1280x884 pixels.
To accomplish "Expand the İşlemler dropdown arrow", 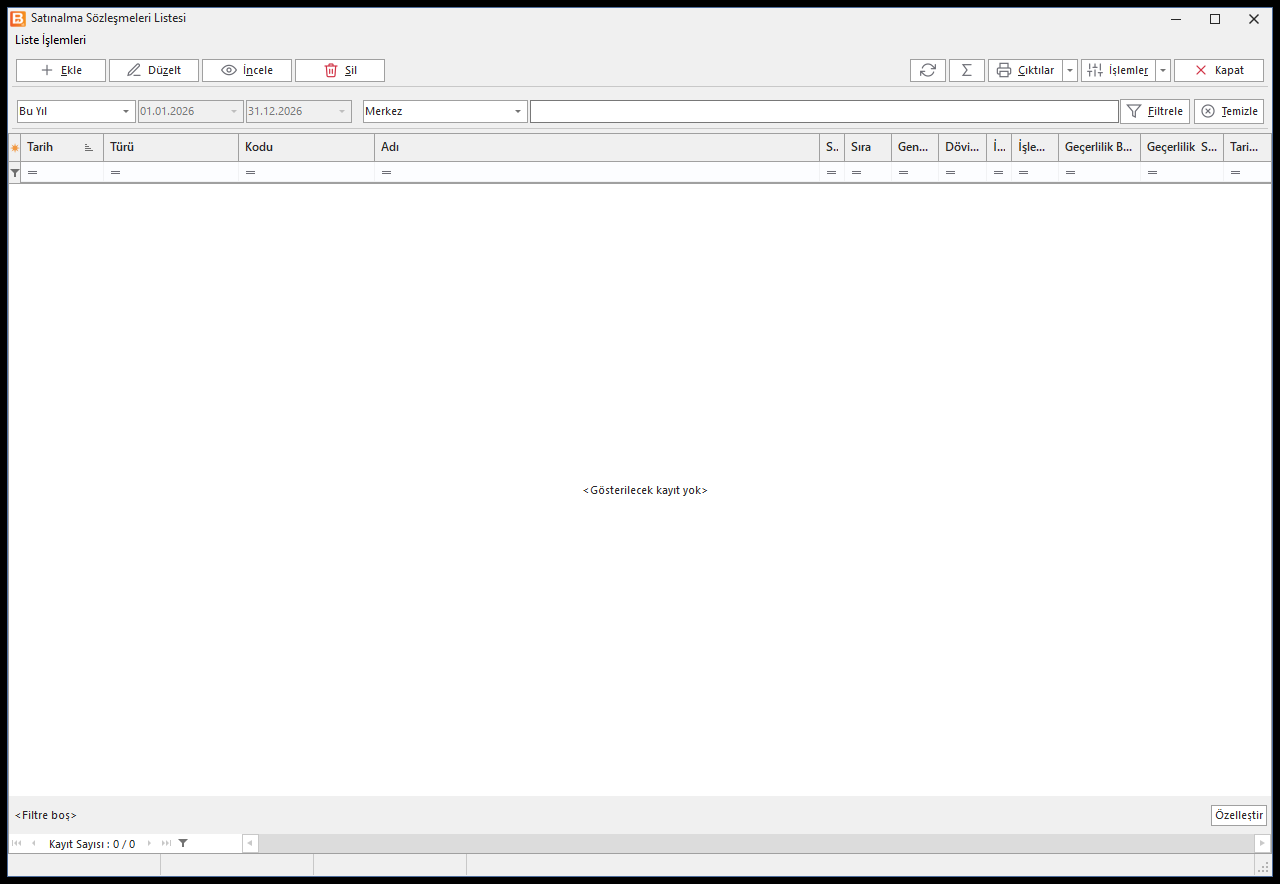I will tap(1163, 70).
